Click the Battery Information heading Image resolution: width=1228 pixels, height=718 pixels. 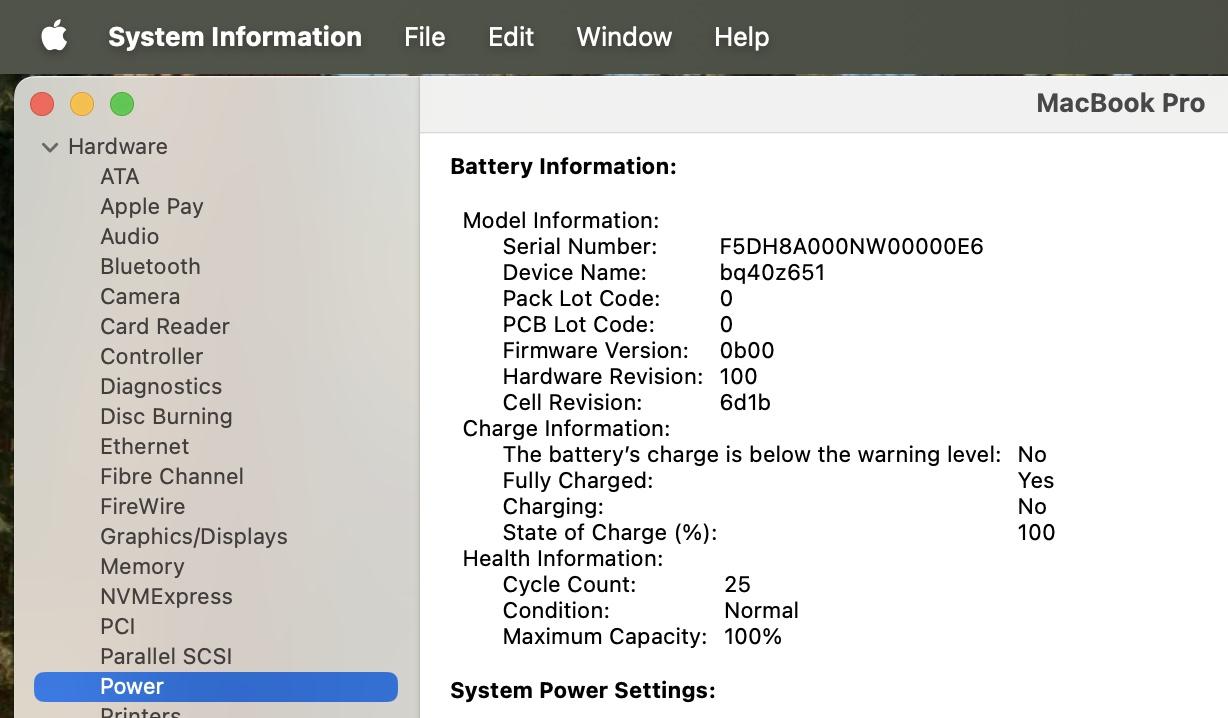point(564,166)
